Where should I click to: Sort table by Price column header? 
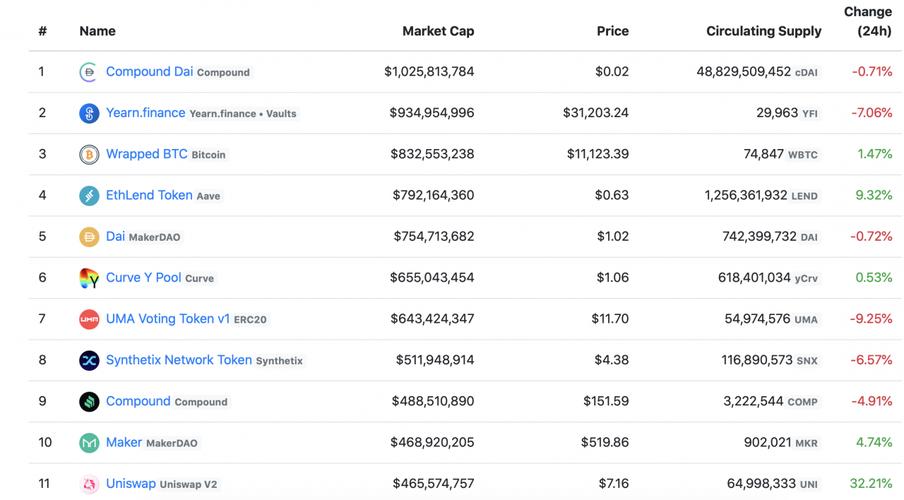(x=612, y=31)
